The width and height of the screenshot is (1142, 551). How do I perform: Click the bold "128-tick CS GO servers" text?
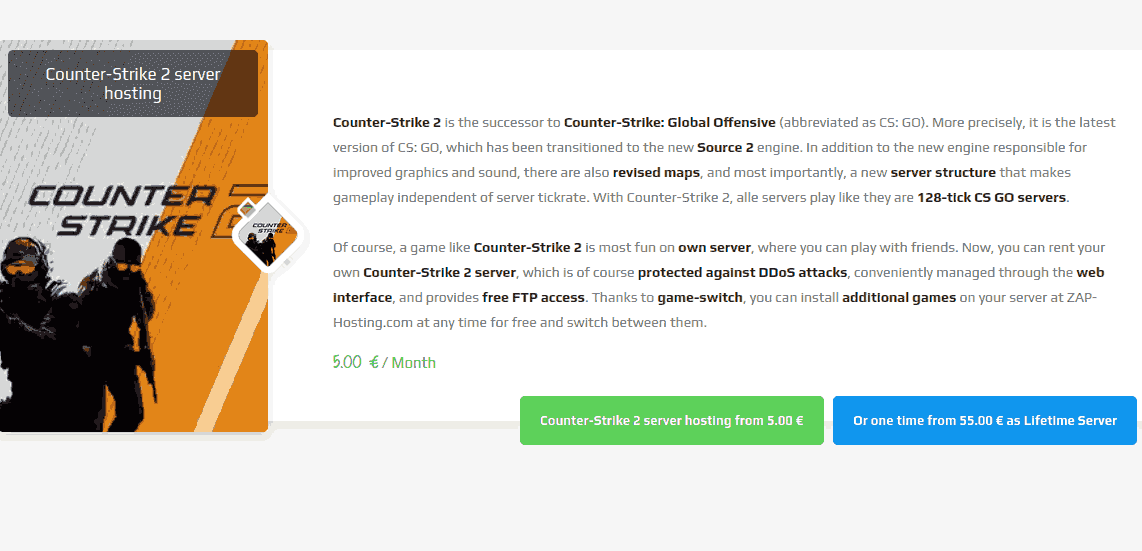(992, 197)
